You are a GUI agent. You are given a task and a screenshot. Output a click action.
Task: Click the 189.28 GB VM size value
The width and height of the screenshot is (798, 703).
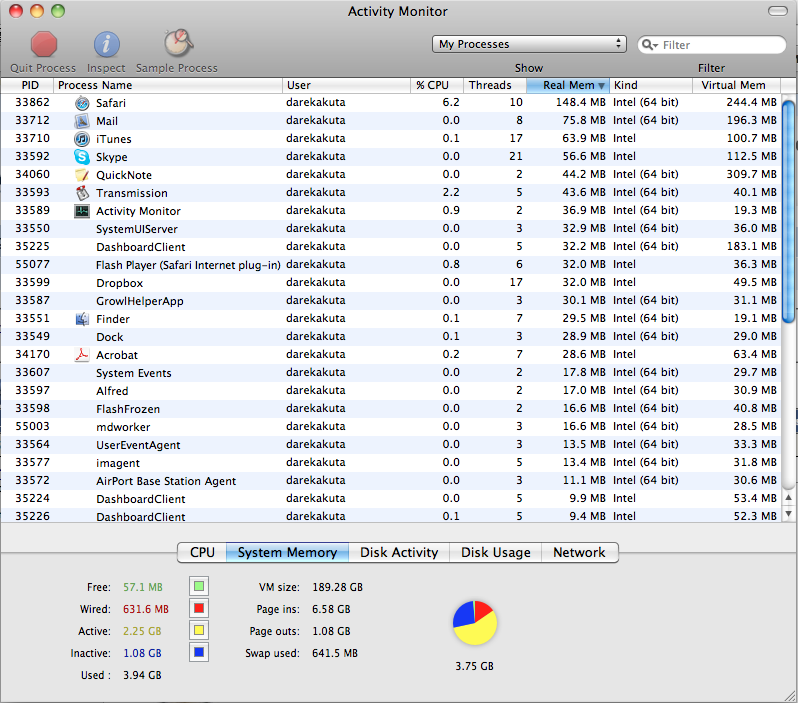tap(337, 587)
